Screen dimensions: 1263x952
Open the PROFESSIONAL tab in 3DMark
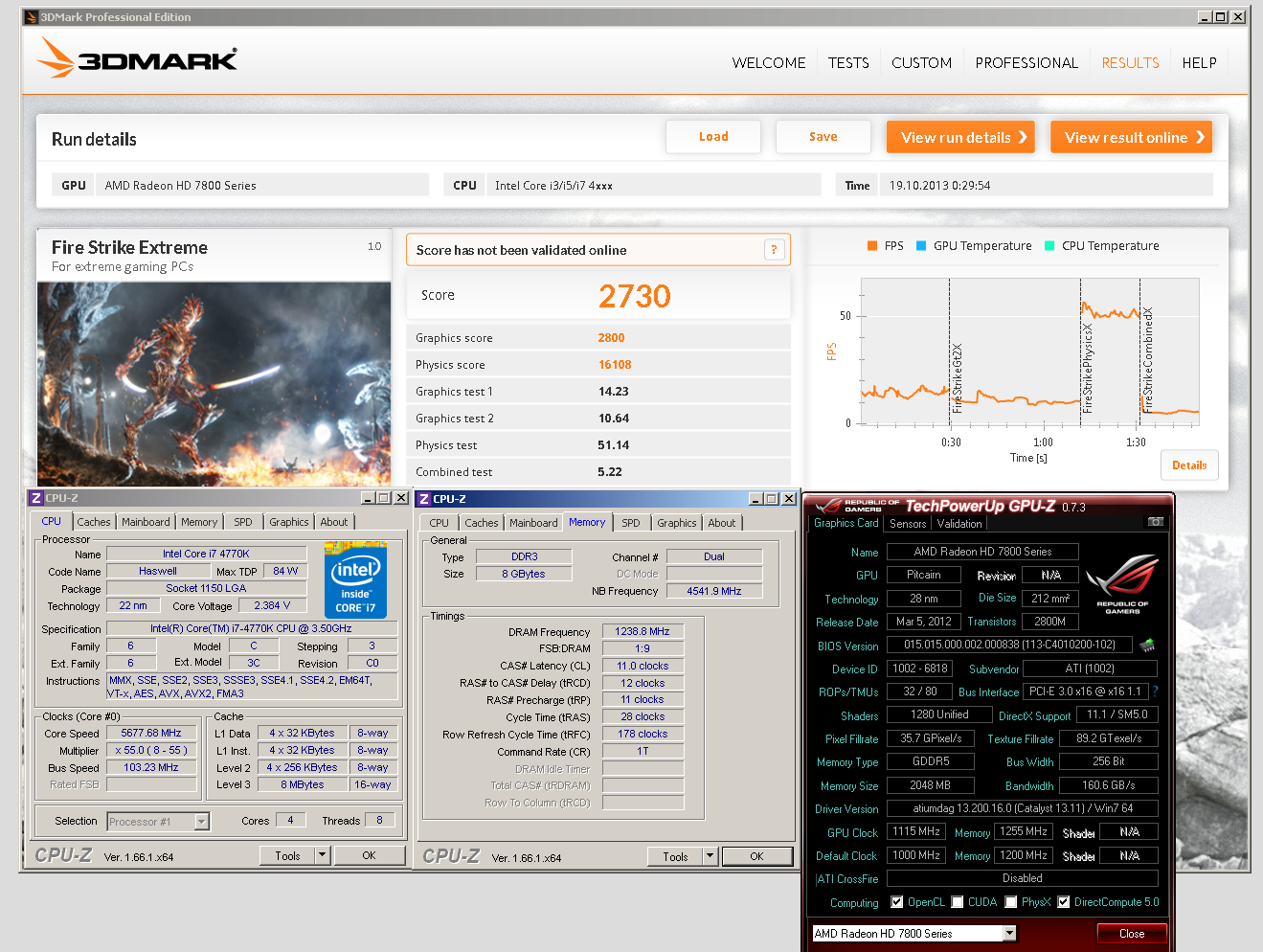(x=1026, y=63)
